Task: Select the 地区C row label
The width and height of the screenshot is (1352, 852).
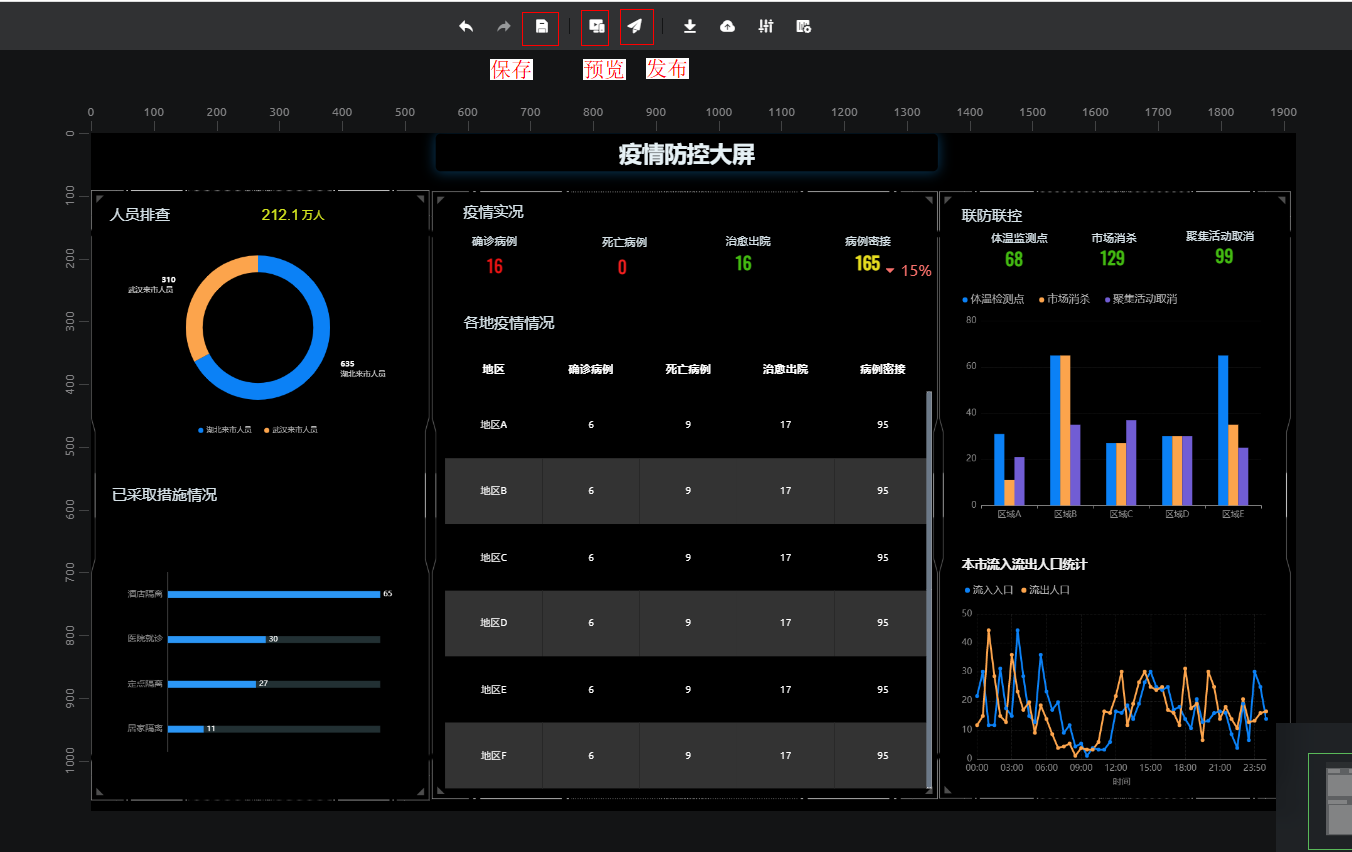Action: [x=493, y=557]
